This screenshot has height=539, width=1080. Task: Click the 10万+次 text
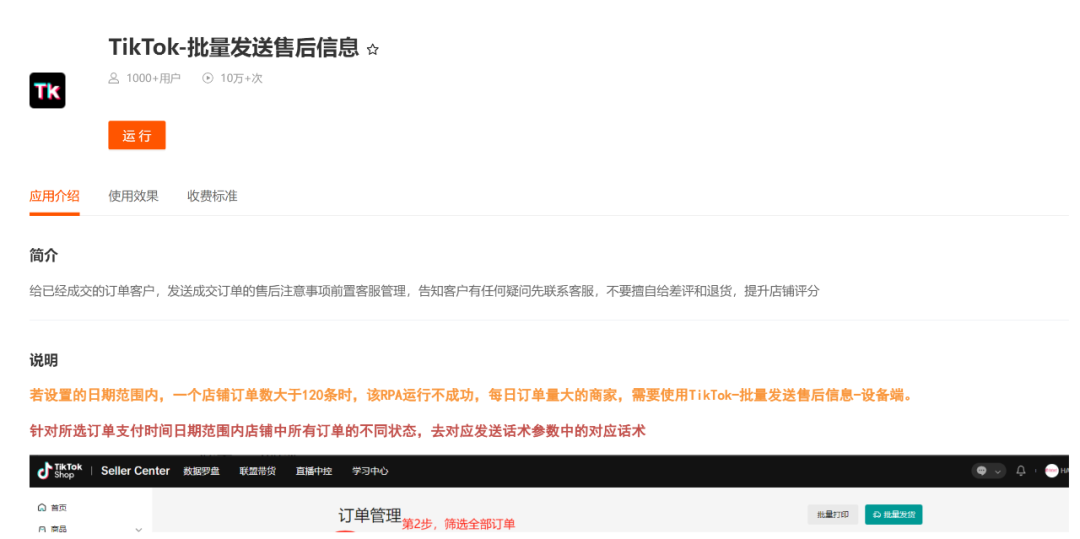point(241,78)
